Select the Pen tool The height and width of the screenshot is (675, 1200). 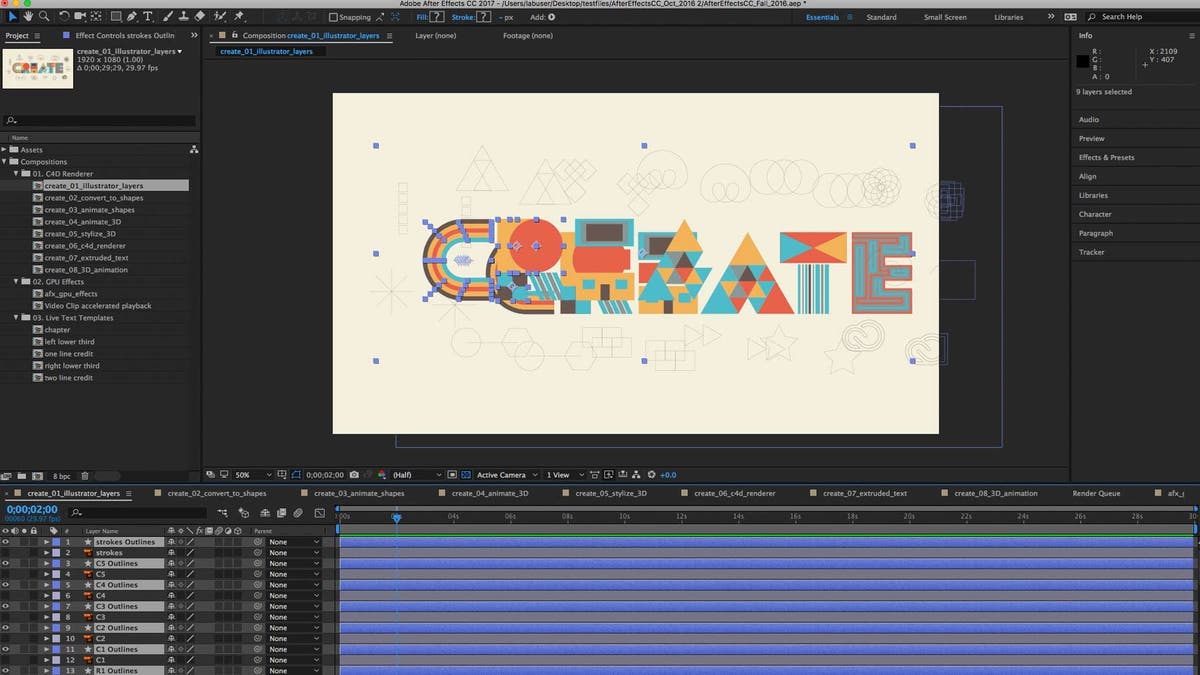[x=131, y=16]
